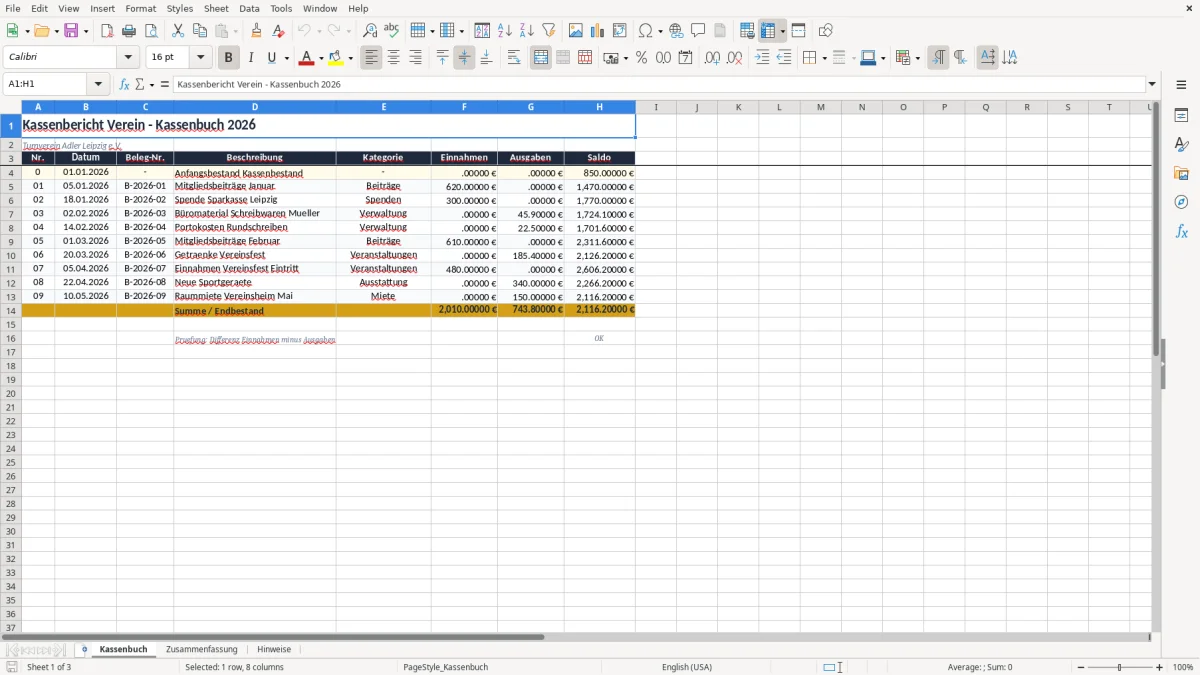Toggle Wrap Text
The image size is (1200, 675).
click(x=514, y=58)
